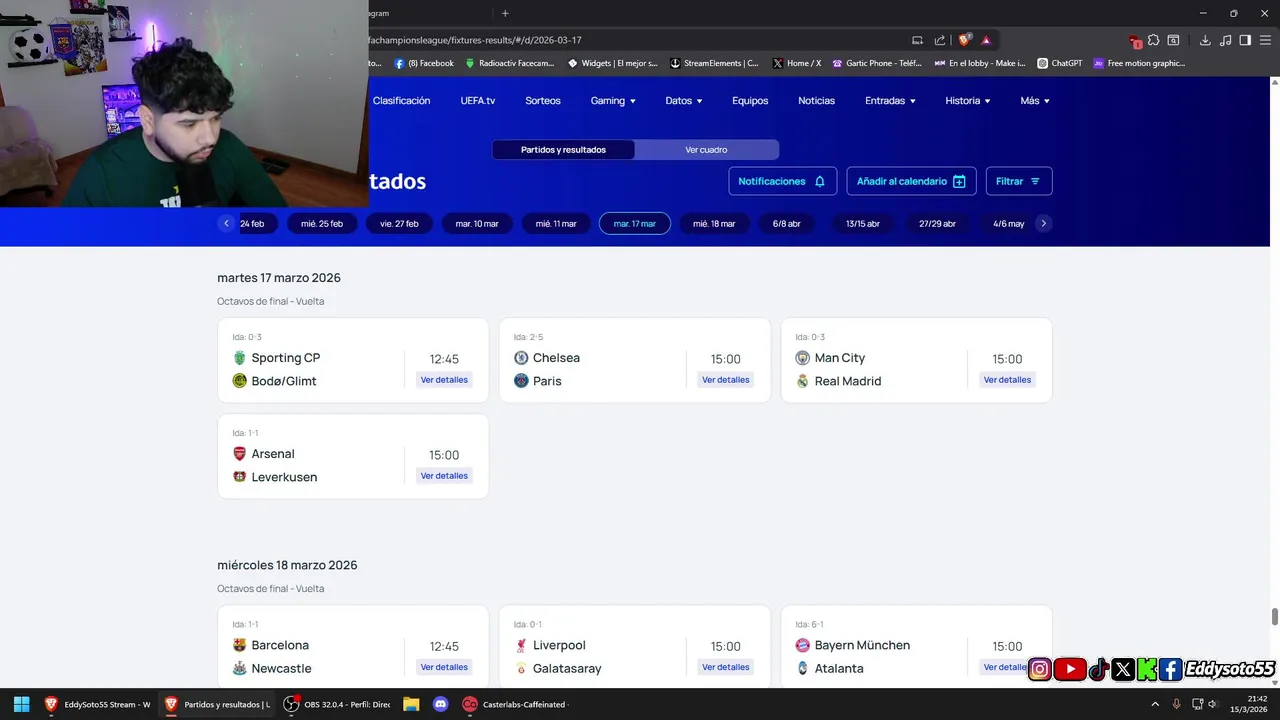Expand the Gaming dropdown menu

point(613,101)
